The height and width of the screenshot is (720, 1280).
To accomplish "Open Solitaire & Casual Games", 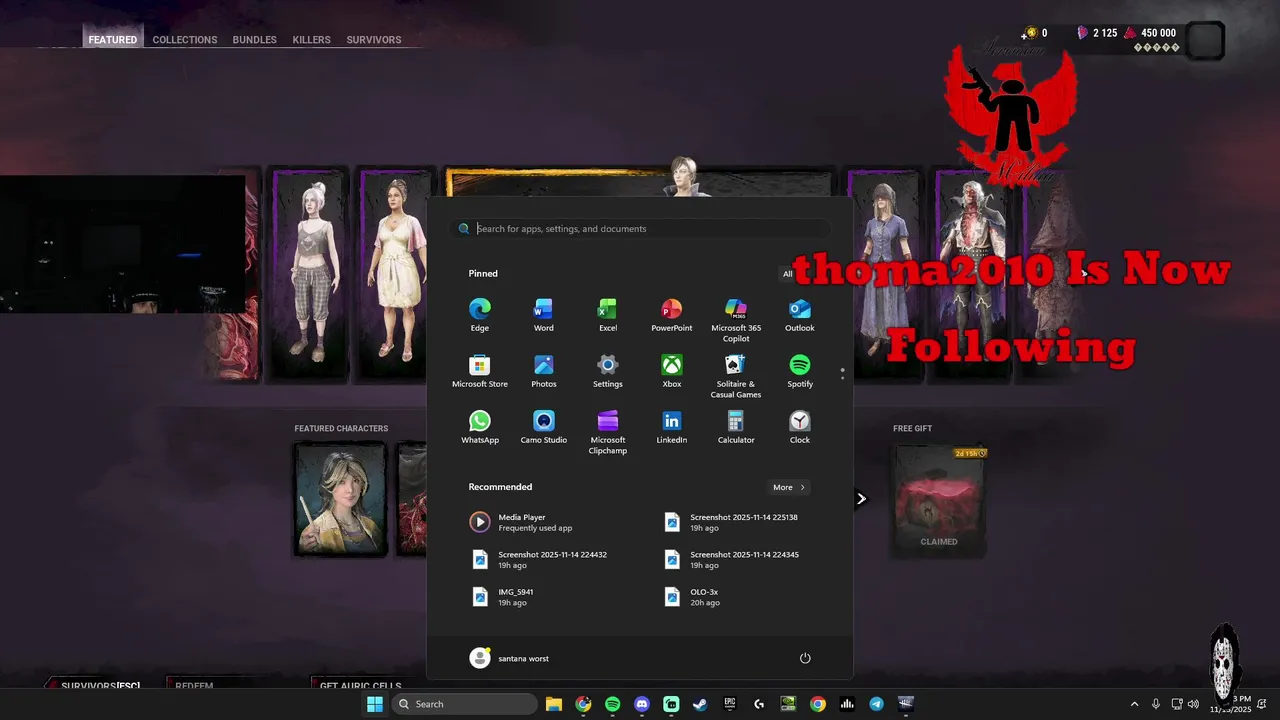I will coord(736,376).
